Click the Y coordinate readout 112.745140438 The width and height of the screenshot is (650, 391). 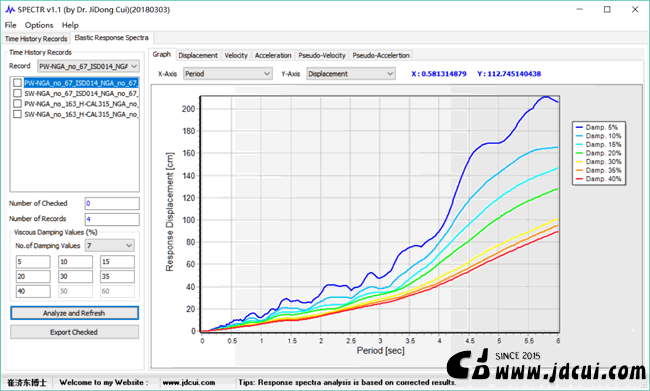509,74
